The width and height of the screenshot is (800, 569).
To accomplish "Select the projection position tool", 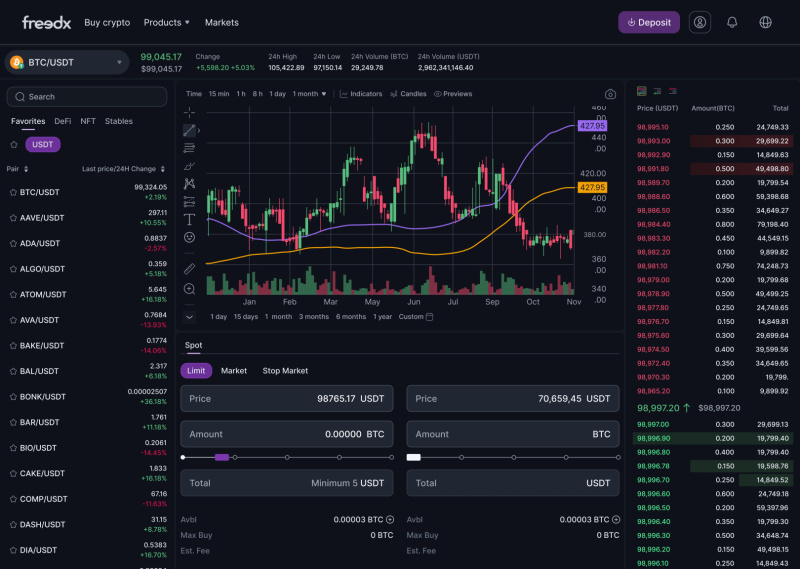I will click(x=189, y=202).
